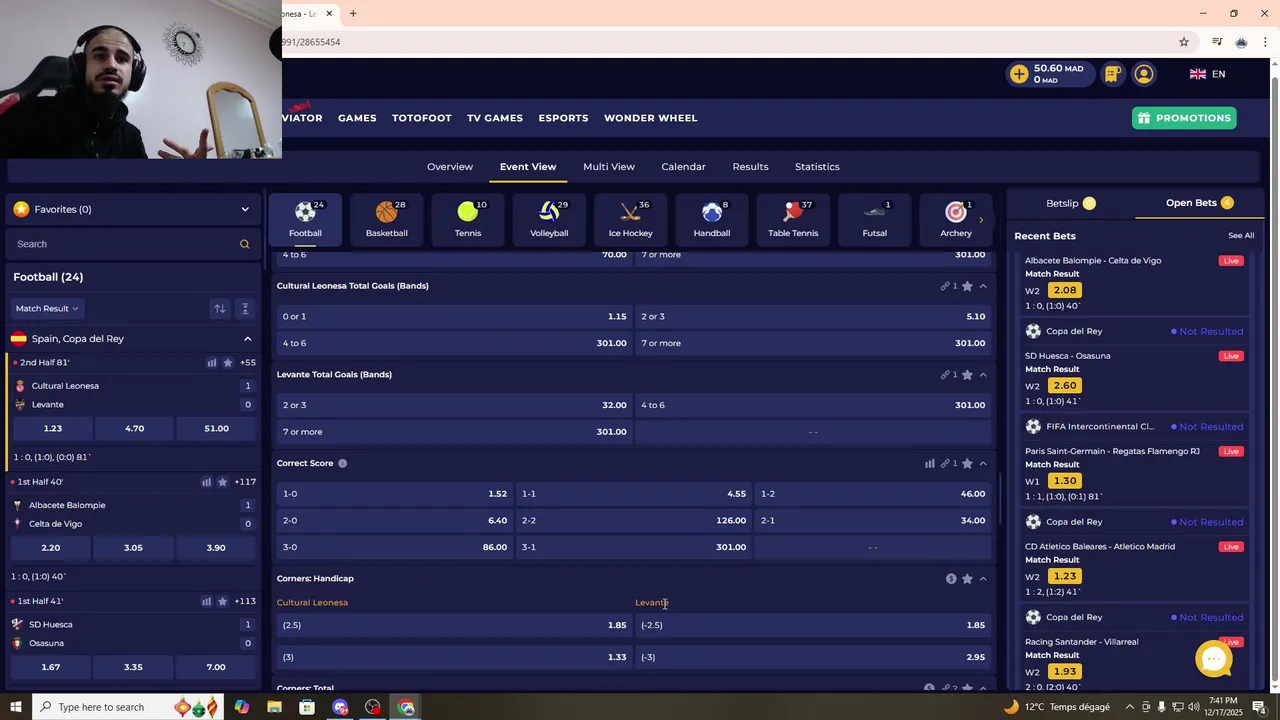Click link icon on Levante Total Goals
This screenshot has width=1280, height=720.
[945, 375]
